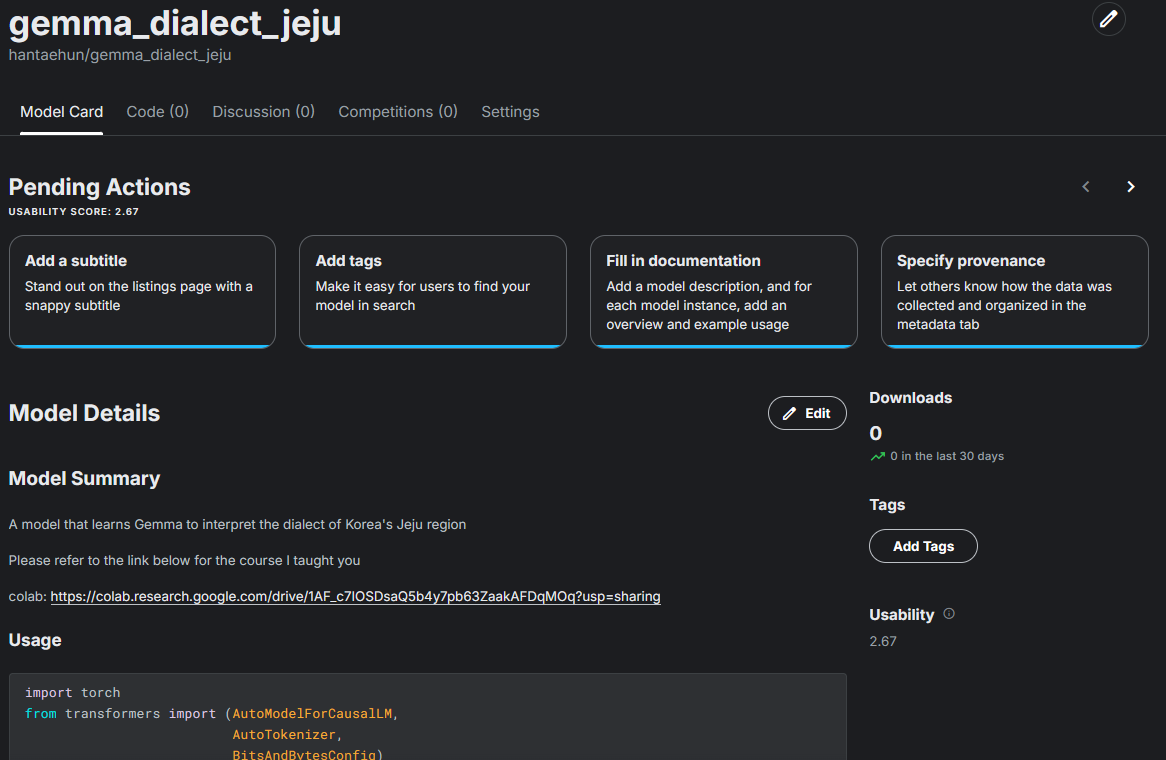Switch to the Code (0) tab
The height and width of the screenshot is (760, 1166).
(157, 112)
